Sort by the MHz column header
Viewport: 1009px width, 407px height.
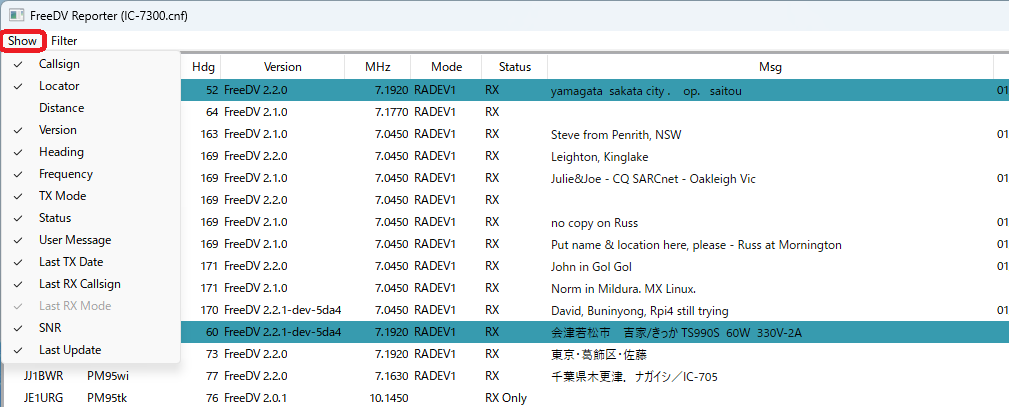(378, 67)
